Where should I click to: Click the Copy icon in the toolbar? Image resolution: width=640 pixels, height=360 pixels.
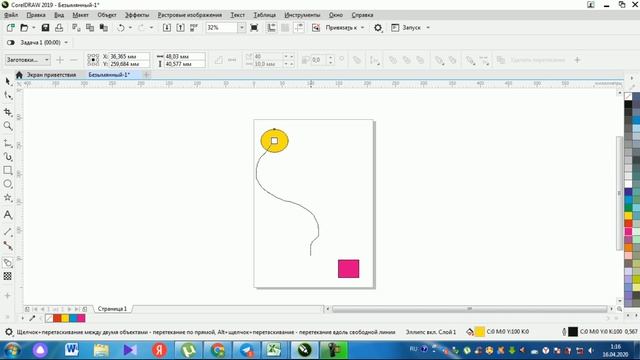[x=90, y=27]
